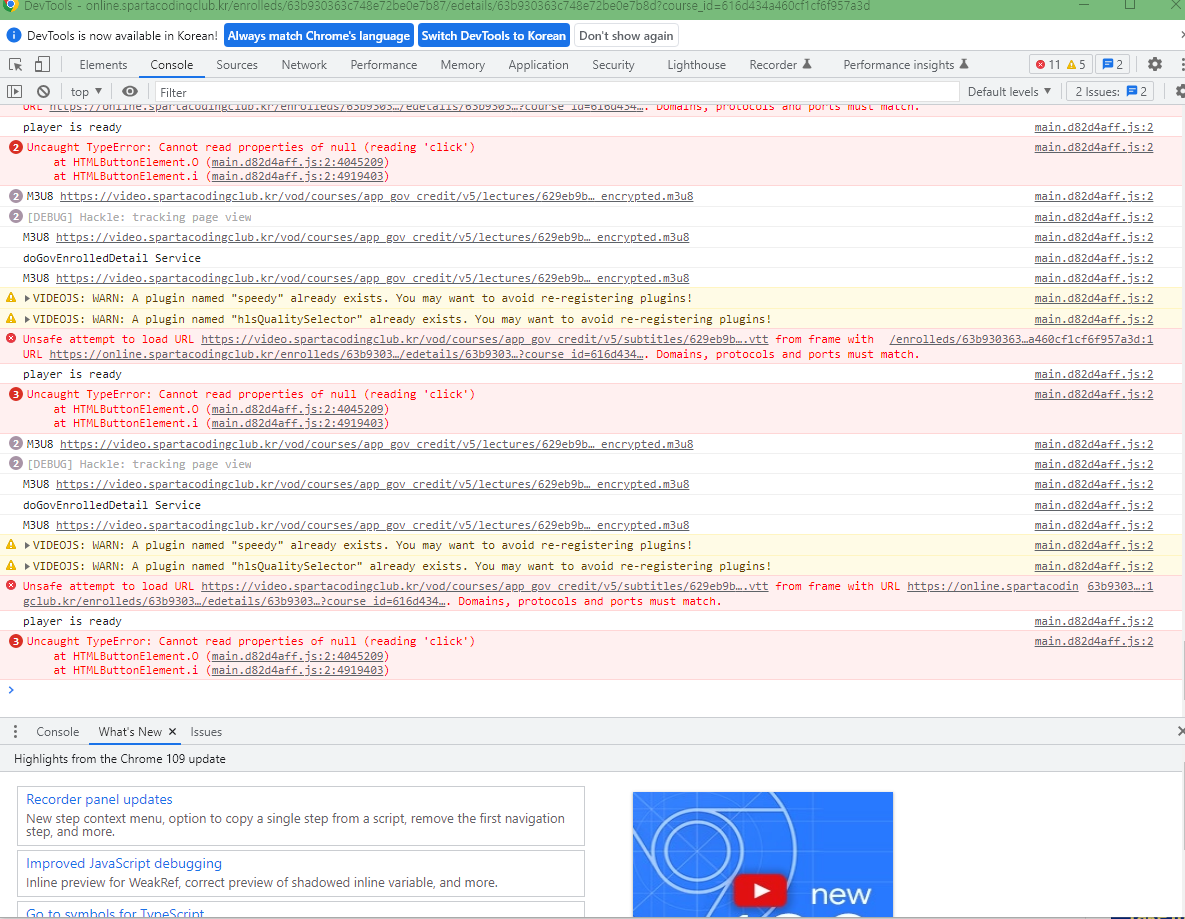Expand the second hlsQualitySelector warning message
The height and width of the screenshot is (919, 1185).
point(27,566)
